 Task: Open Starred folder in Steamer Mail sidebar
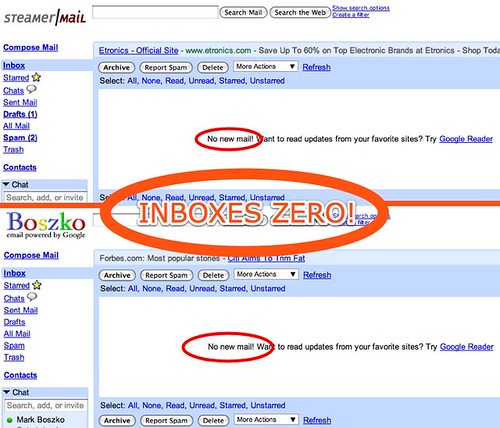point(16,78)
